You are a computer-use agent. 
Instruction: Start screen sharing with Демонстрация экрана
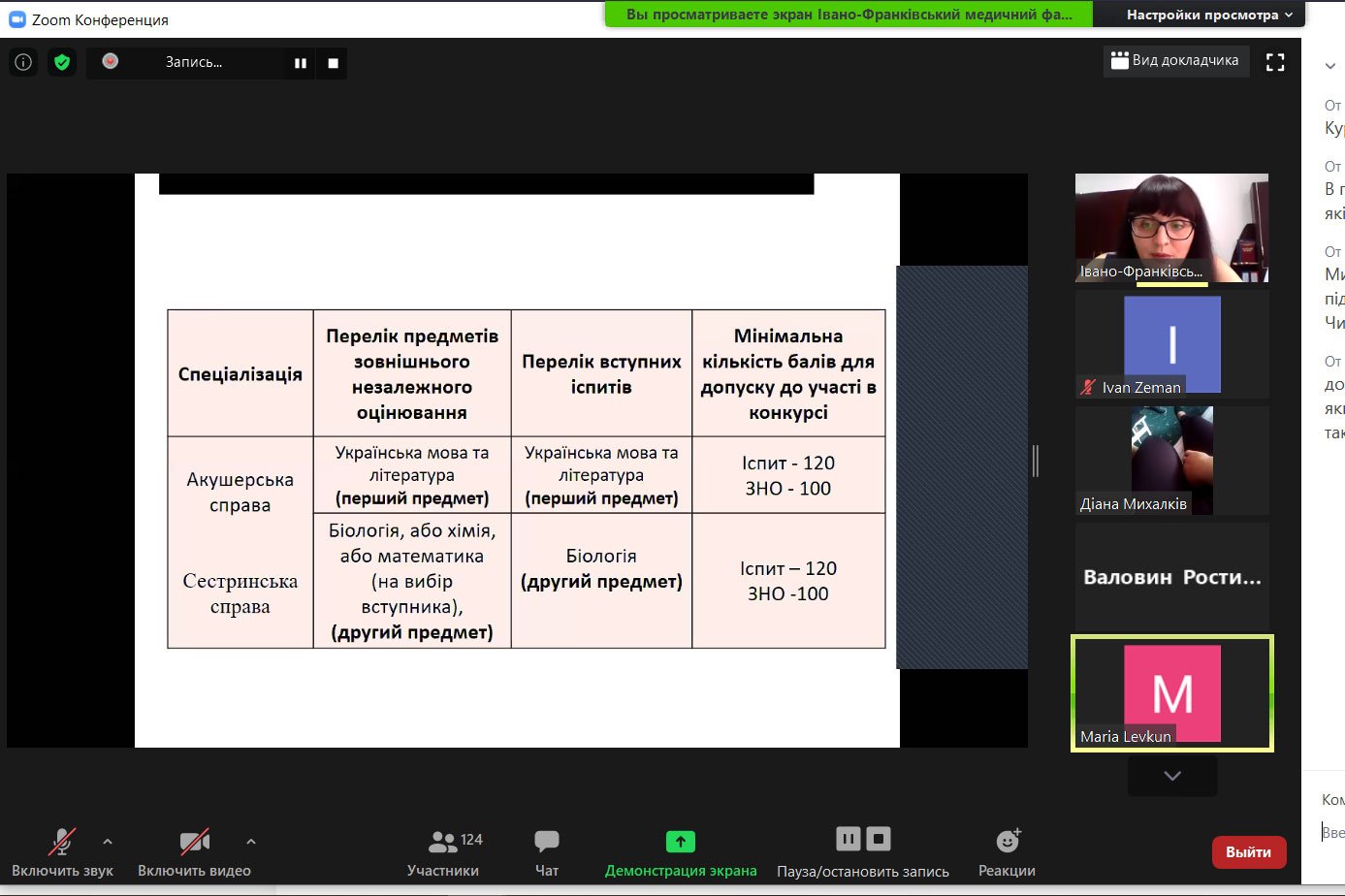point(680,852)
